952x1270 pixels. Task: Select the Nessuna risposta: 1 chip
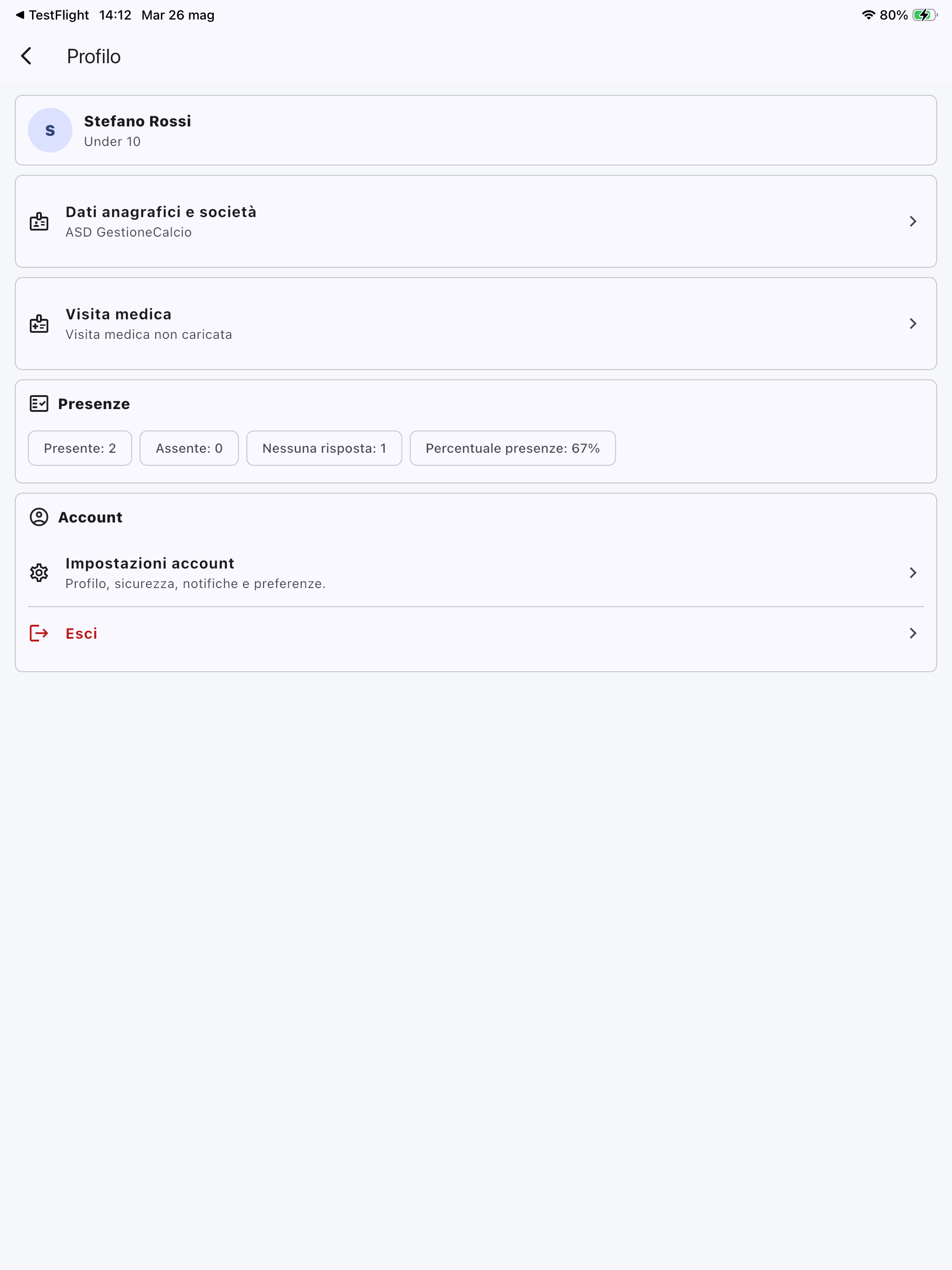324,449
